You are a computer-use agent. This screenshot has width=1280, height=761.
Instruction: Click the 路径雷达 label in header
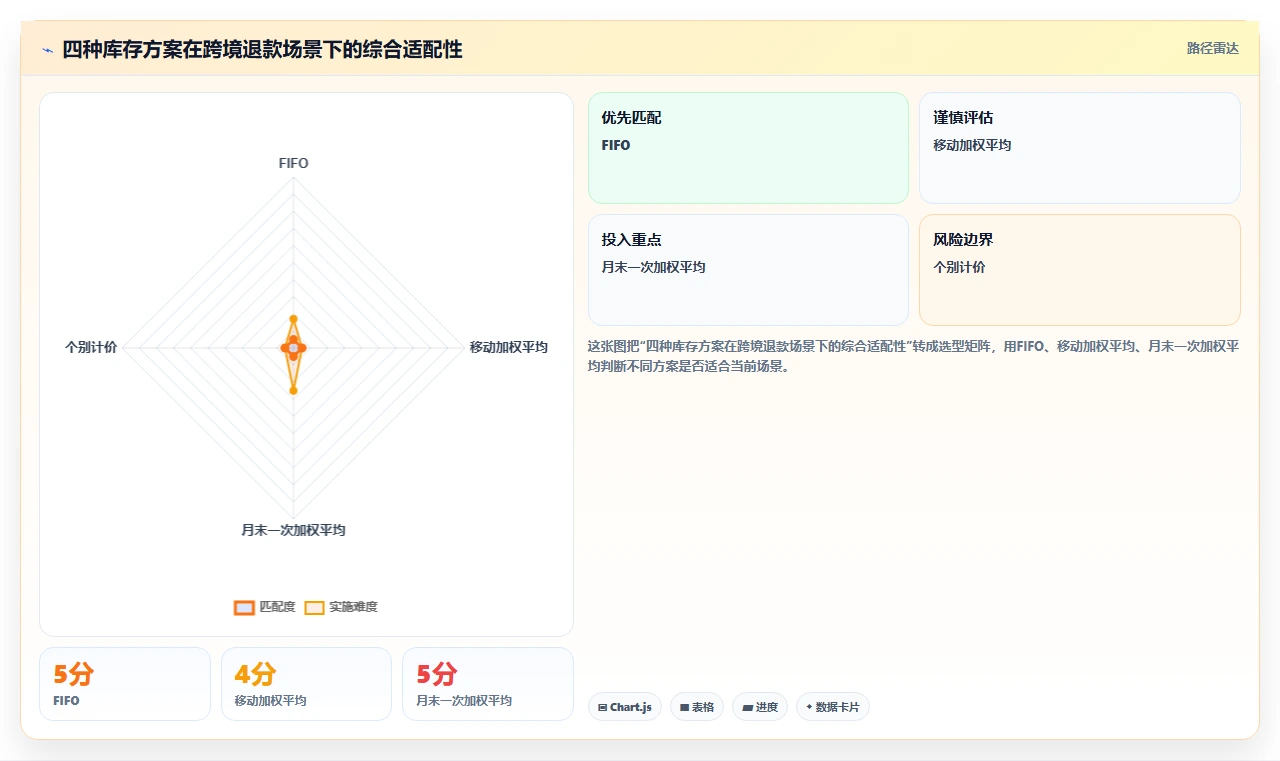(x=1213, y=48)
